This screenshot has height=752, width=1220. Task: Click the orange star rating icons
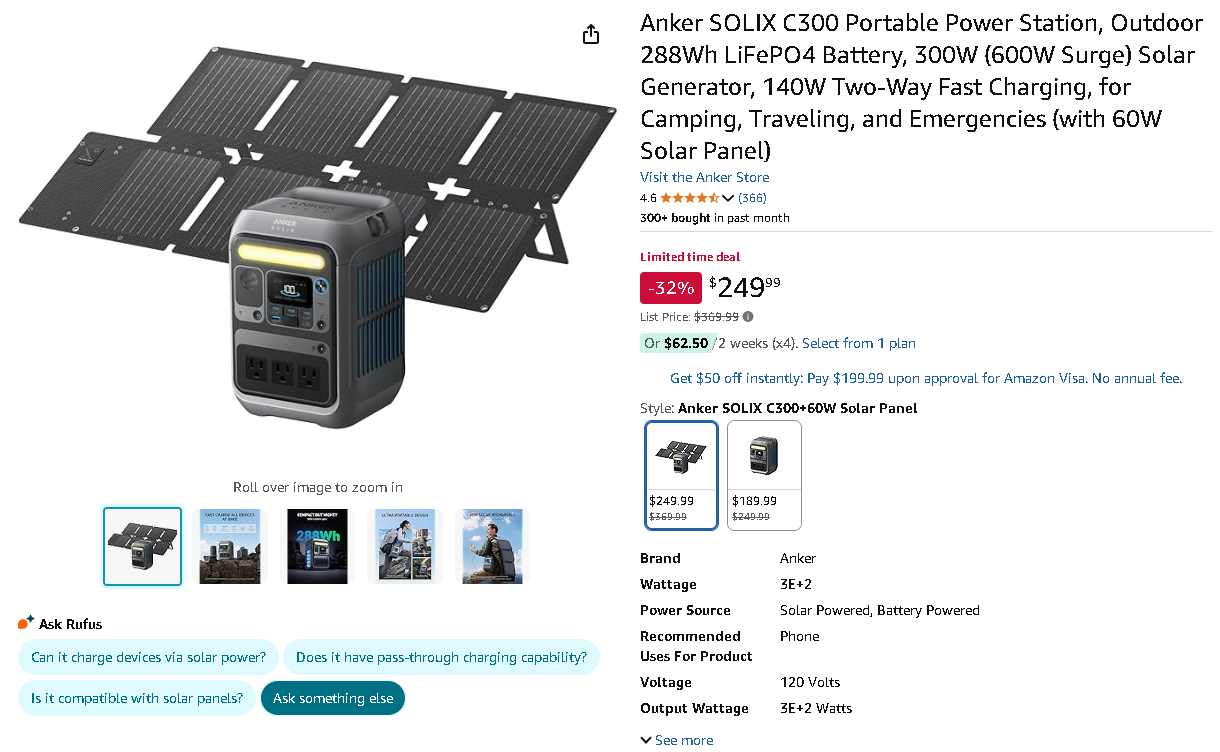tap(687, 197)
